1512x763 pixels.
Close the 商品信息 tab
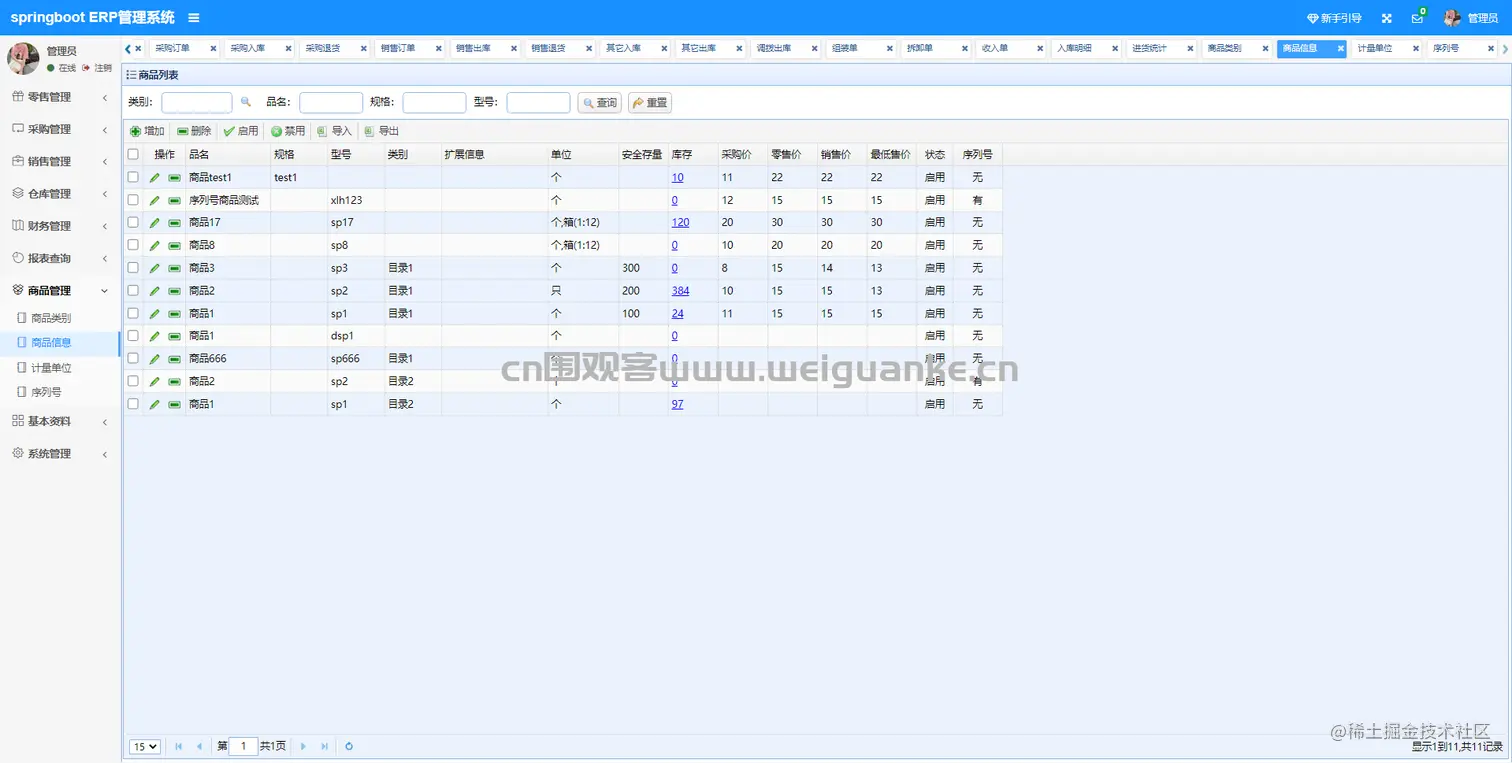1340,48
